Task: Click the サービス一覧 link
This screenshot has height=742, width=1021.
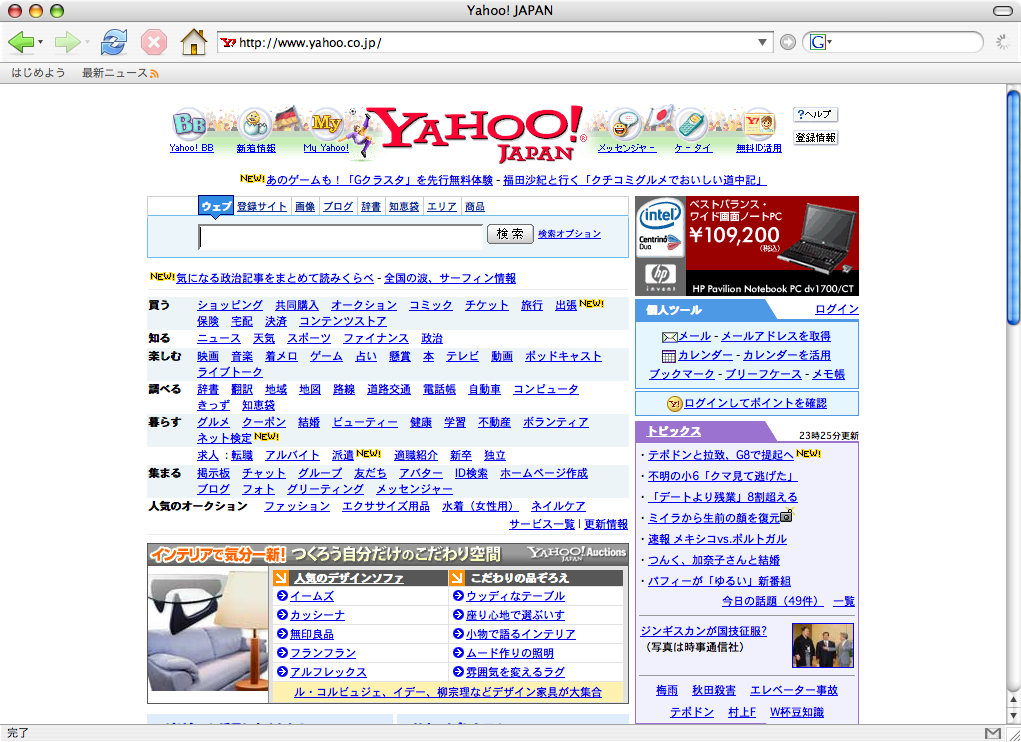Action: coord(542,524)
